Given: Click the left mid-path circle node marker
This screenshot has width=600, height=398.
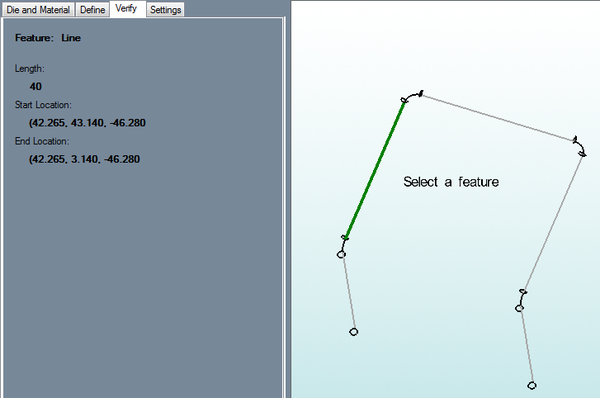Looking at the screenshot, I should coord(341,254).
